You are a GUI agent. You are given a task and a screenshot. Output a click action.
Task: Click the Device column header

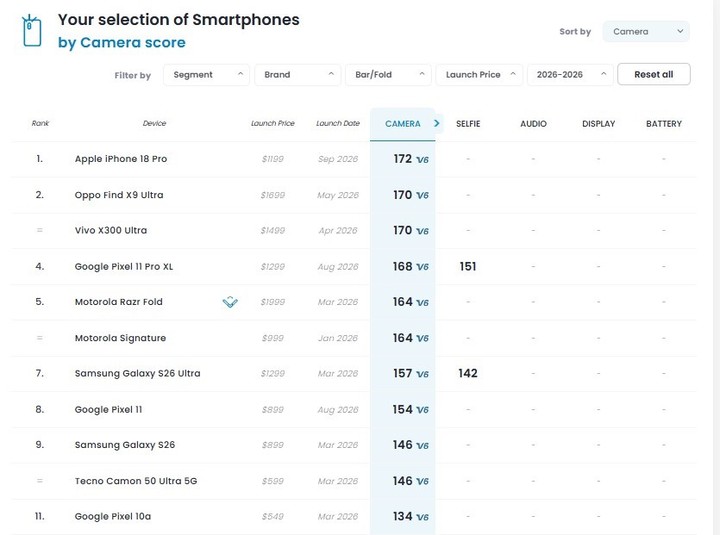(154, 123)
